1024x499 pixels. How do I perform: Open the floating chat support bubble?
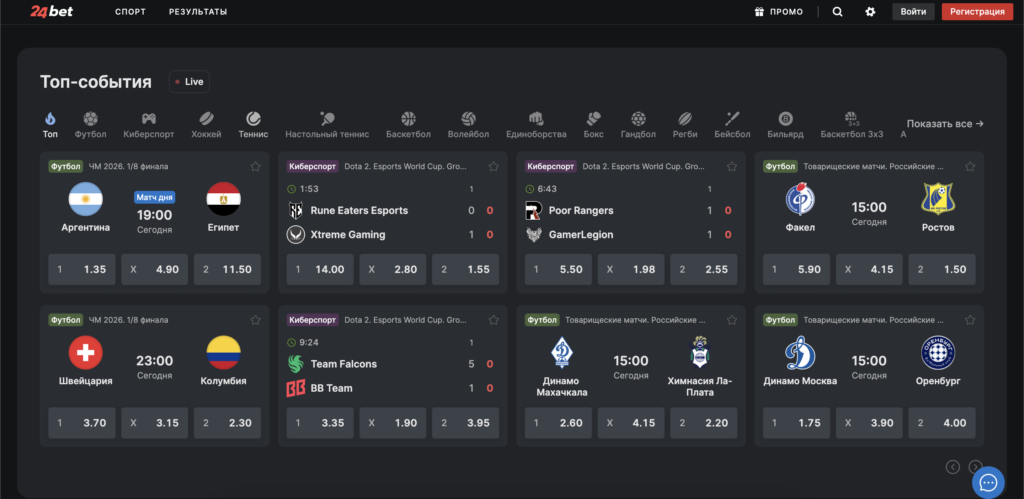(x=988, y=483)
